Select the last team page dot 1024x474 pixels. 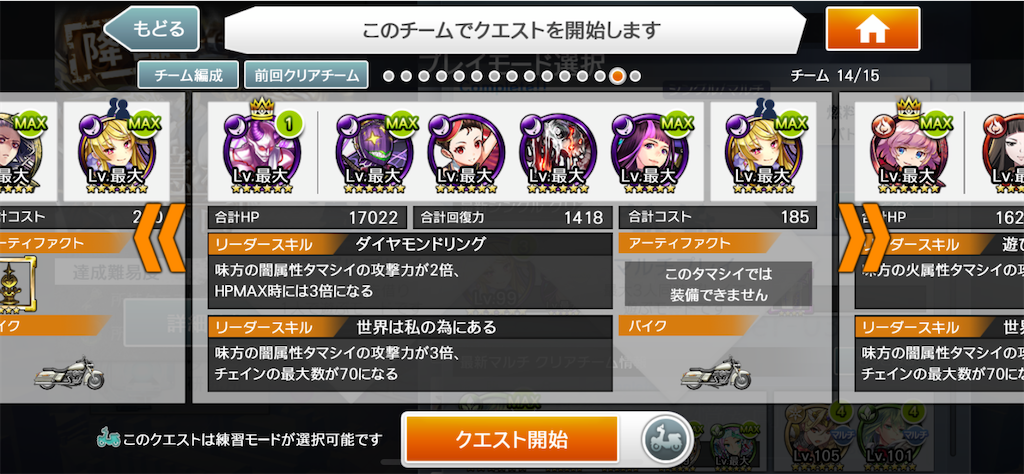coord(635,76)
